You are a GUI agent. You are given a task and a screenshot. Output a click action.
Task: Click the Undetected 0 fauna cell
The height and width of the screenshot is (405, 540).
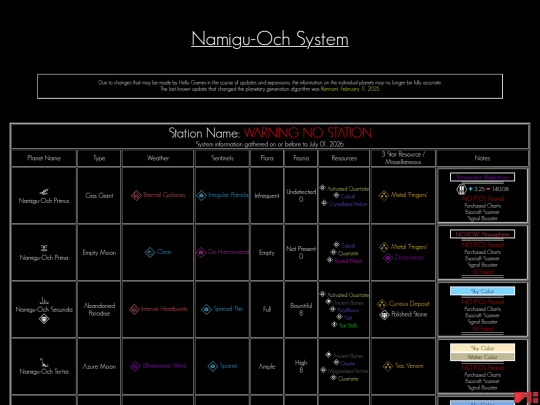click(301, 195)
